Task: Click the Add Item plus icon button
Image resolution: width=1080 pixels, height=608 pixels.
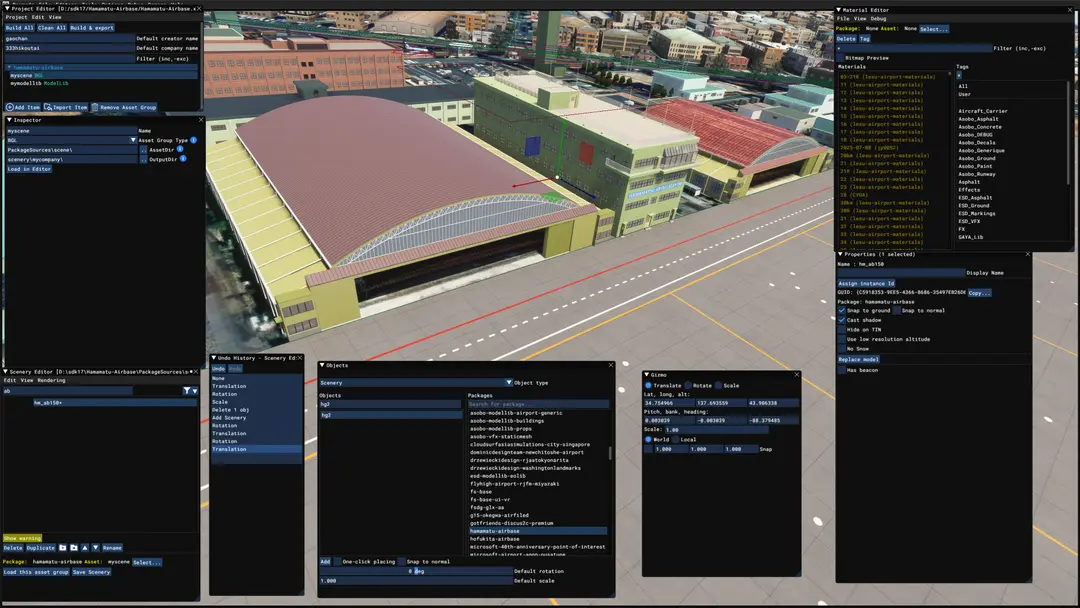Action: click(x=23, y=107)
